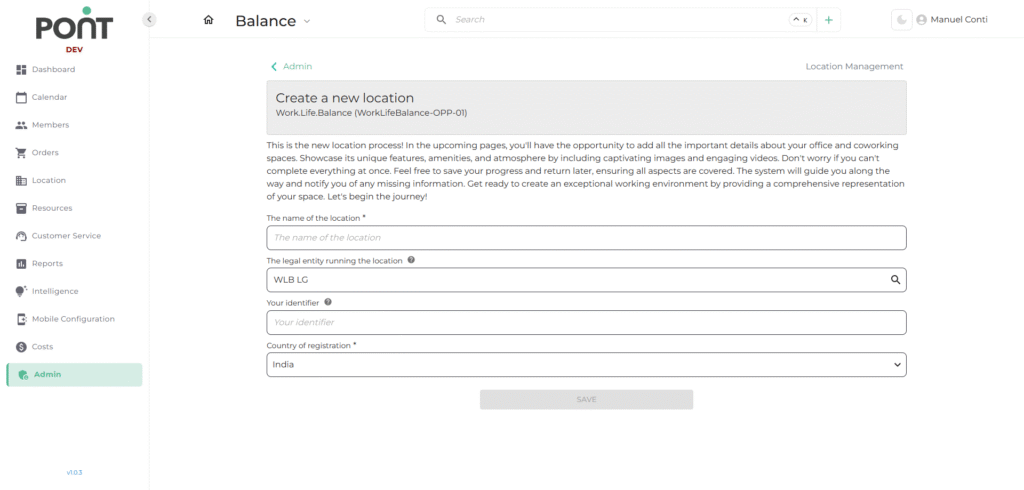
Task: Click the home icon in top bar
Action: 208,20
